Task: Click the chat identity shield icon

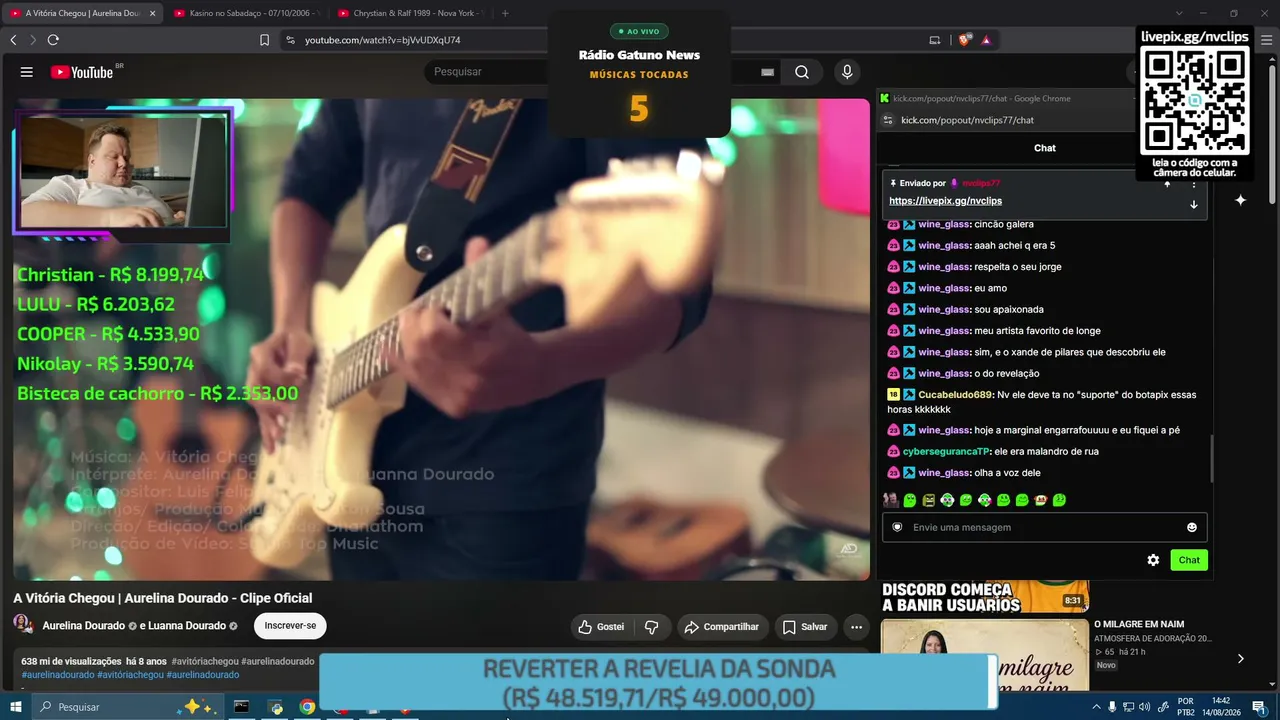Action: tap(897, 527)
